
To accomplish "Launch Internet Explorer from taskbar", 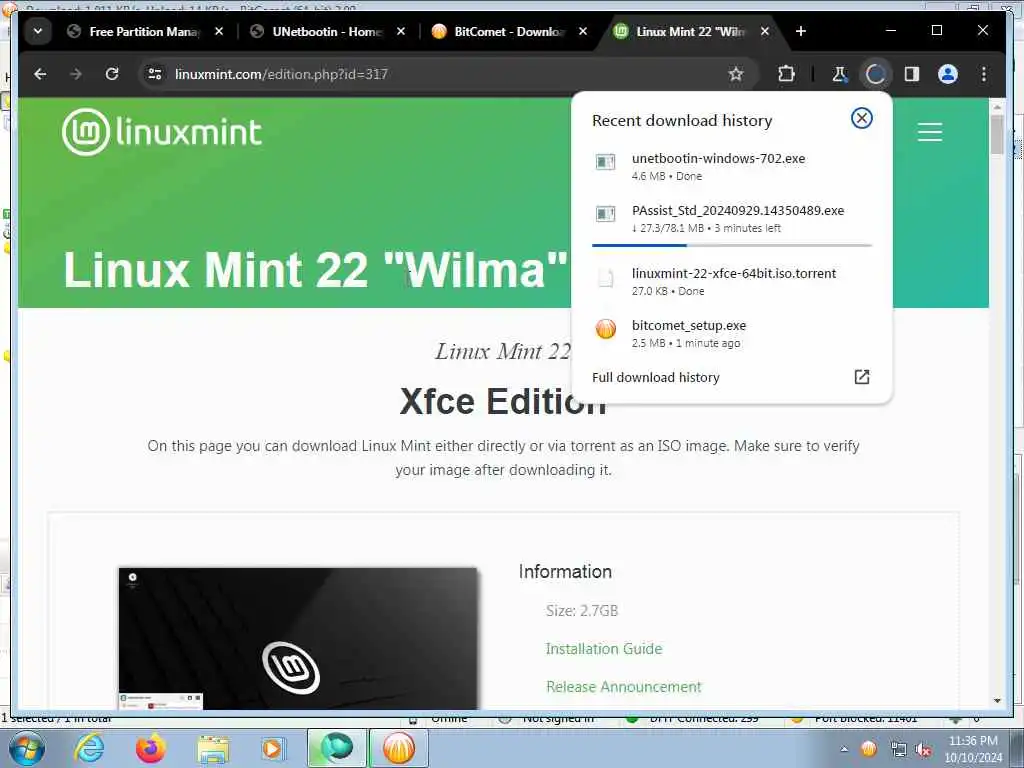I will (88, 748).
